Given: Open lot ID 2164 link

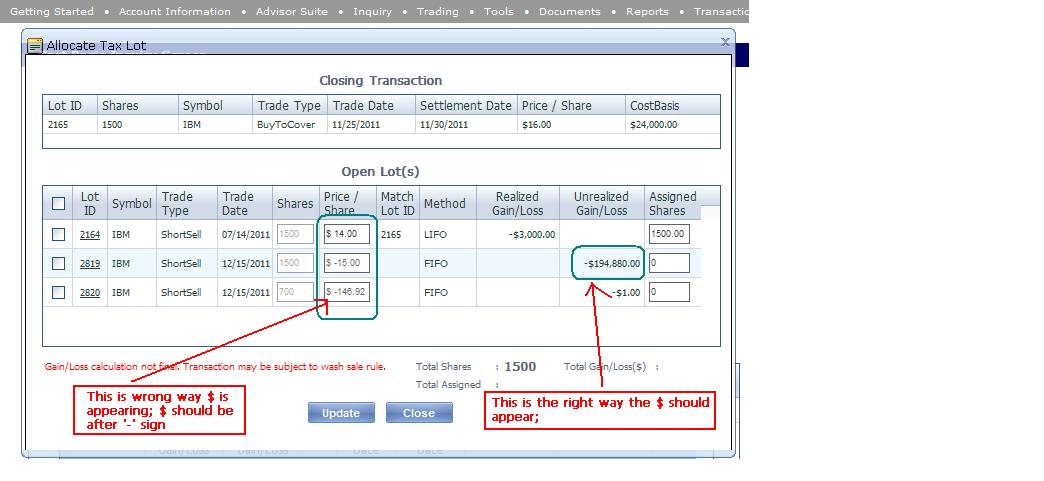Looking at the screenshot, I should (x=90, y=235).
